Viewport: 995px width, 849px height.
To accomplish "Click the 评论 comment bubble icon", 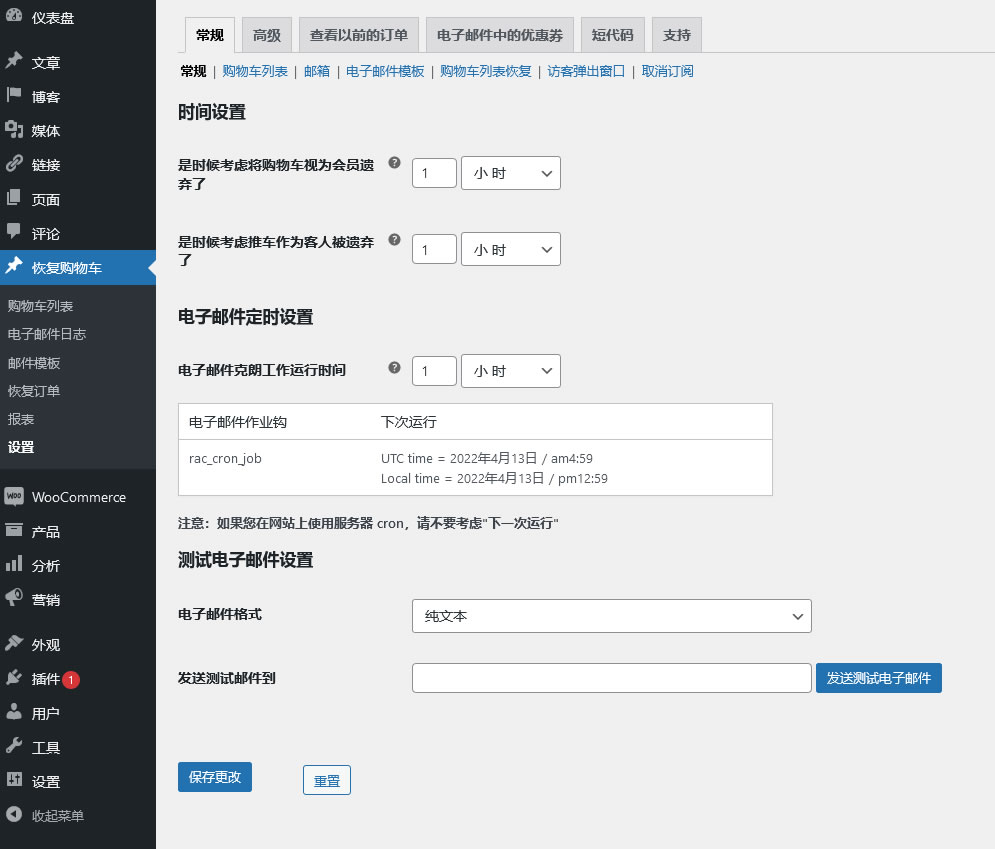I will pos(14,232).
